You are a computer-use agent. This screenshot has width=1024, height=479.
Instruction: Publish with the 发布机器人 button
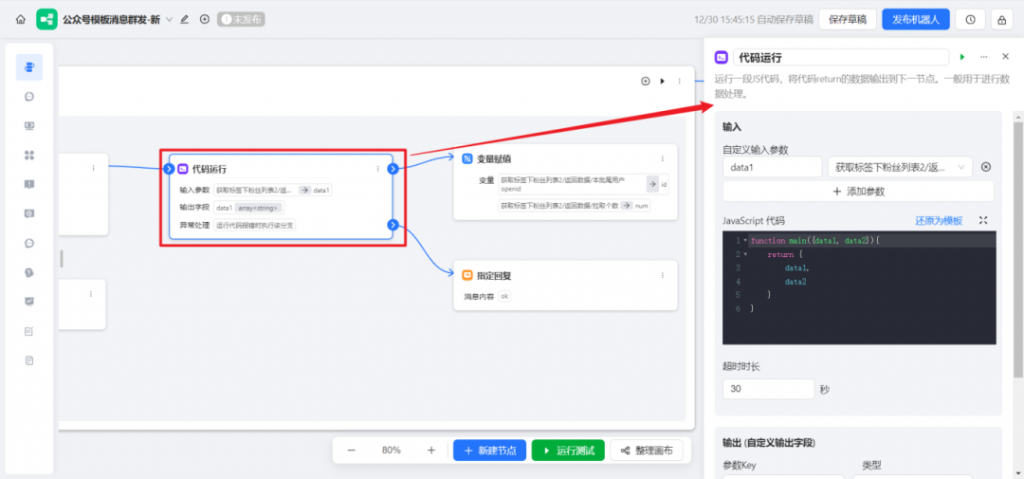(x=916, y=20)
